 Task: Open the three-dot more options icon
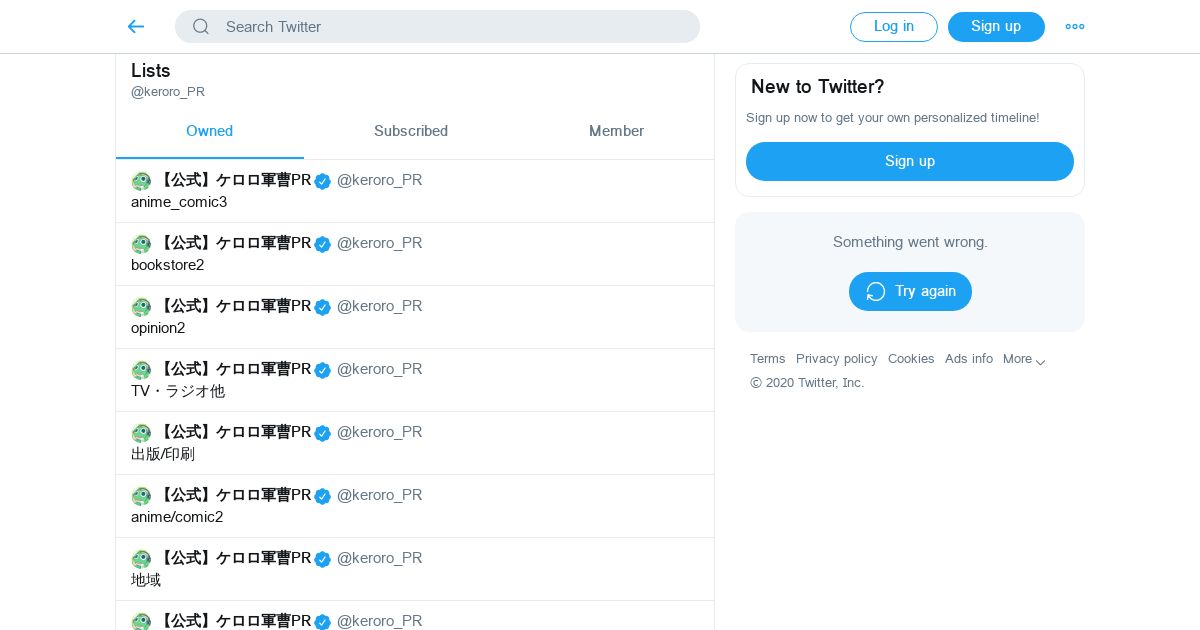[x=1075, y=27]
